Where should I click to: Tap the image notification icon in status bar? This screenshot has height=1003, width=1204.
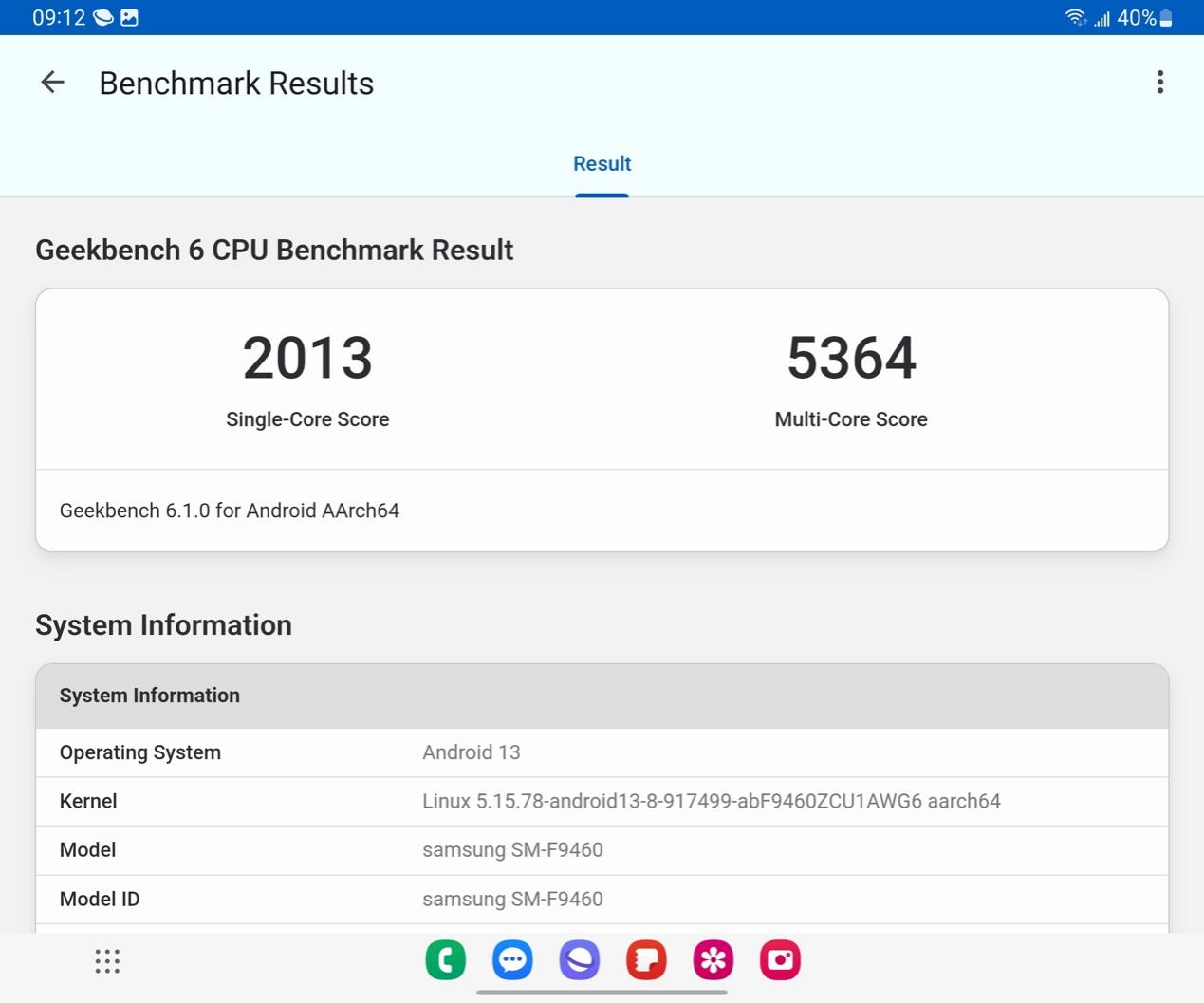click(x=130, y=17)
